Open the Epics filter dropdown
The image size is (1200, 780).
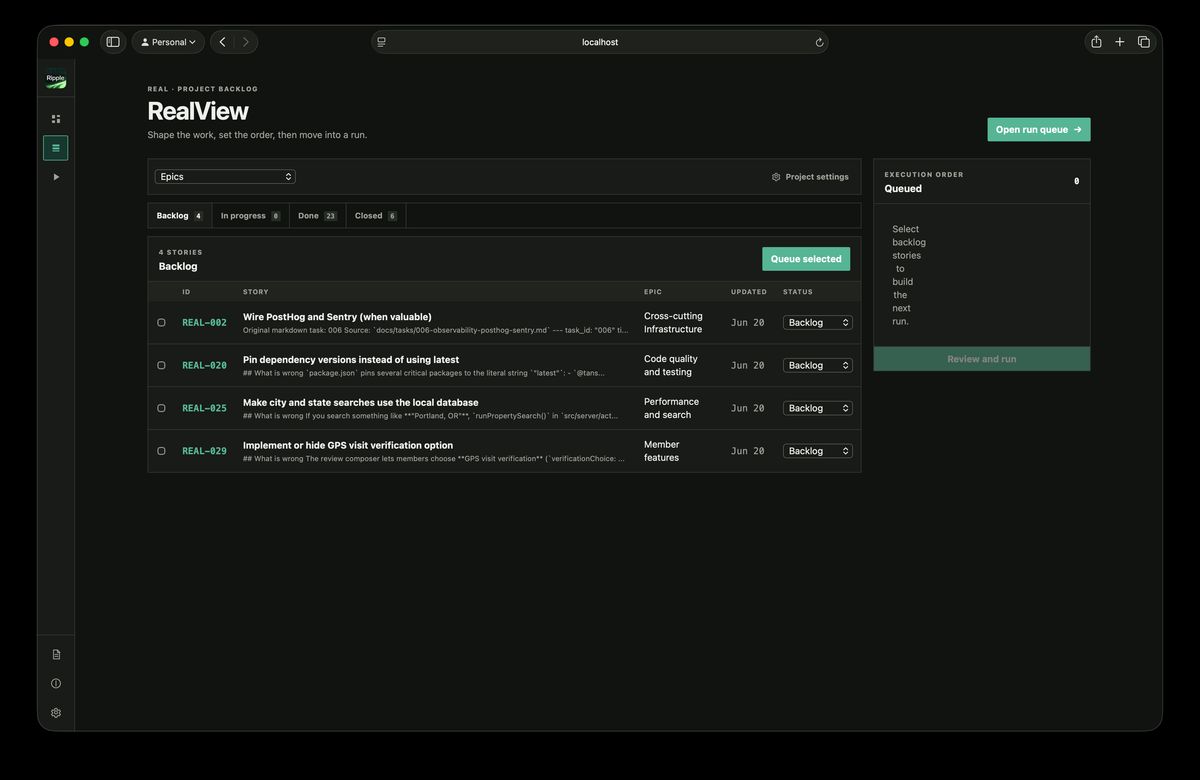[x=225, y=176]
